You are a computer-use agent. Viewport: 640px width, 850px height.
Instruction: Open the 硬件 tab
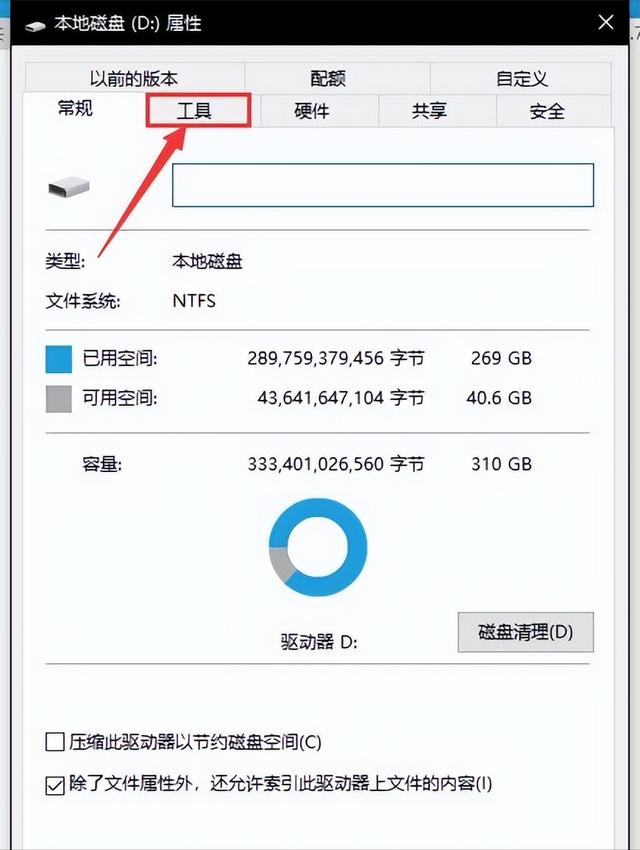pos(312,111)
